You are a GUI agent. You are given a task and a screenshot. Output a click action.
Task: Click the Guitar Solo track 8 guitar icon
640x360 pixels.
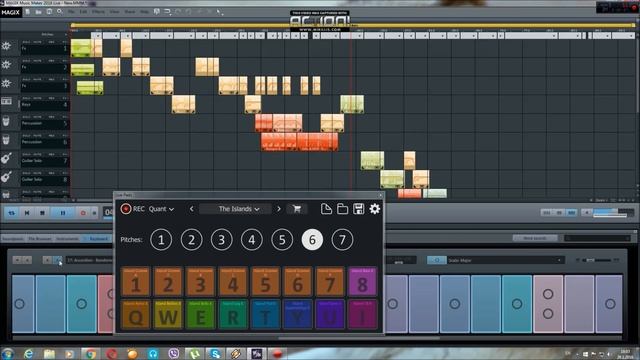tap(6, 177)
